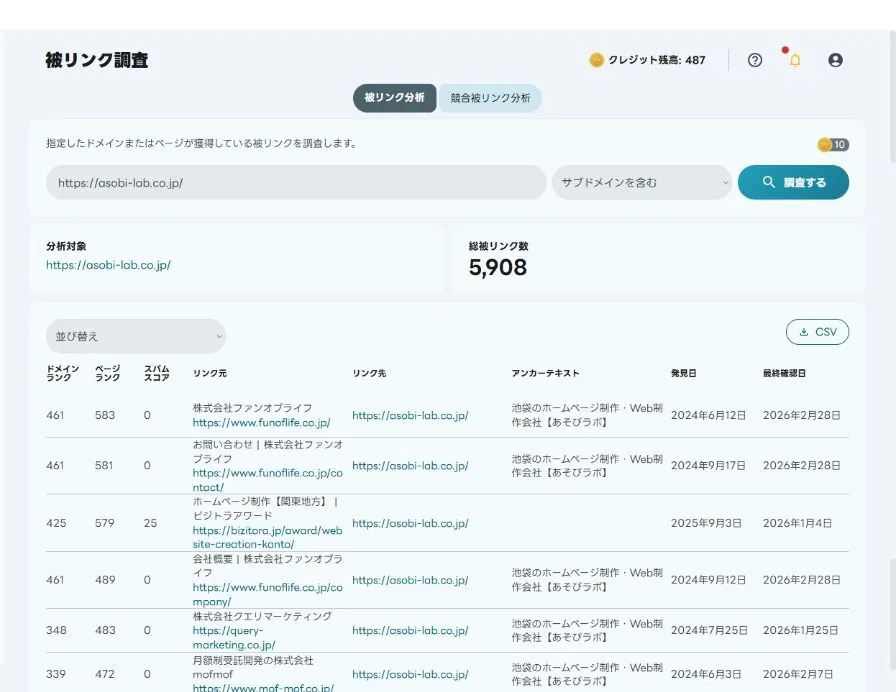
Task: Open link target in ビジトラアワード row
Action: (x=410, y=523)
